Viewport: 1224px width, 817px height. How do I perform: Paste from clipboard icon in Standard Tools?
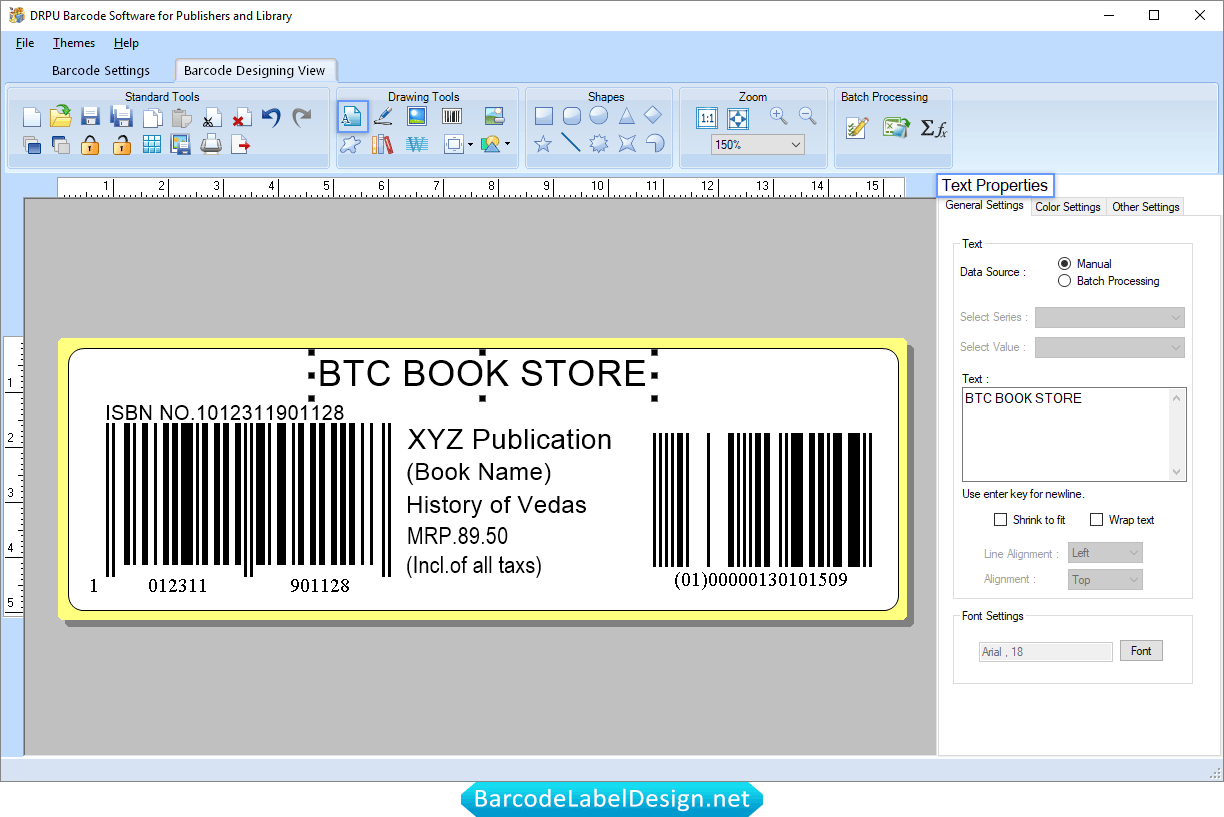coord(181,117)
